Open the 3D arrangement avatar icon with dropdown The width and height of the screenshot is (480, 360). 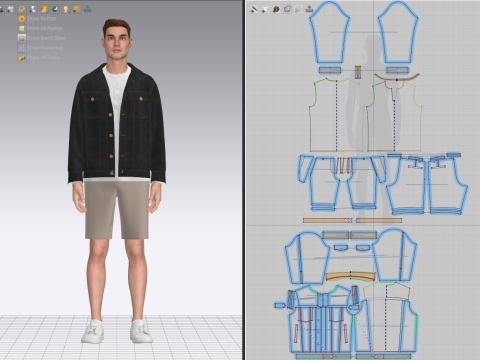coord(33,9)
